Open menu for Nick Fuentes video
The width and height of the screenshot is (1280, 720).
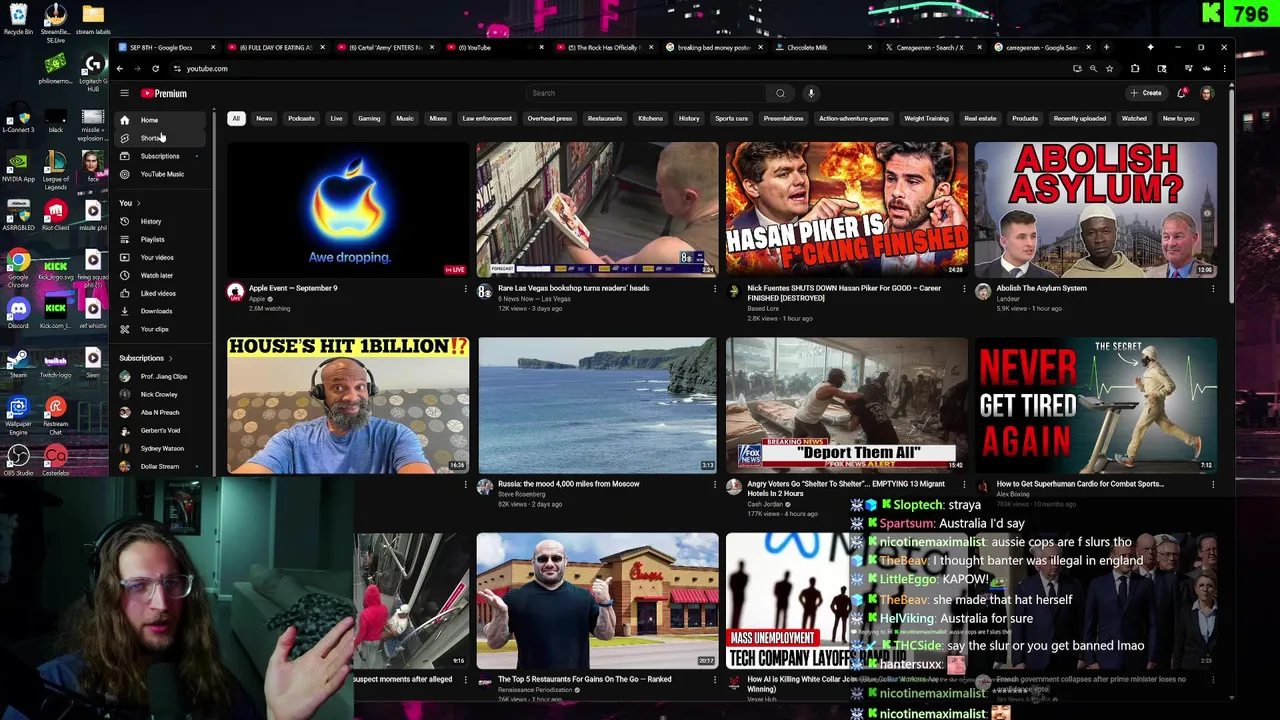[964, 289]
